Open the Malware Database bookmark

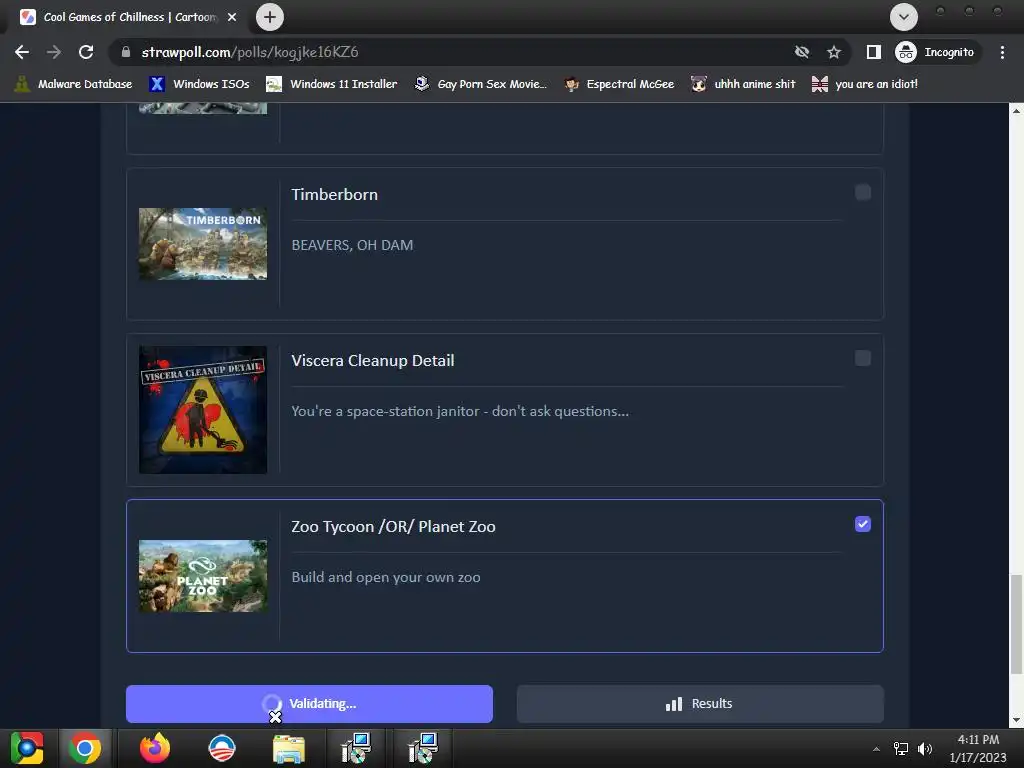point(73,84)
